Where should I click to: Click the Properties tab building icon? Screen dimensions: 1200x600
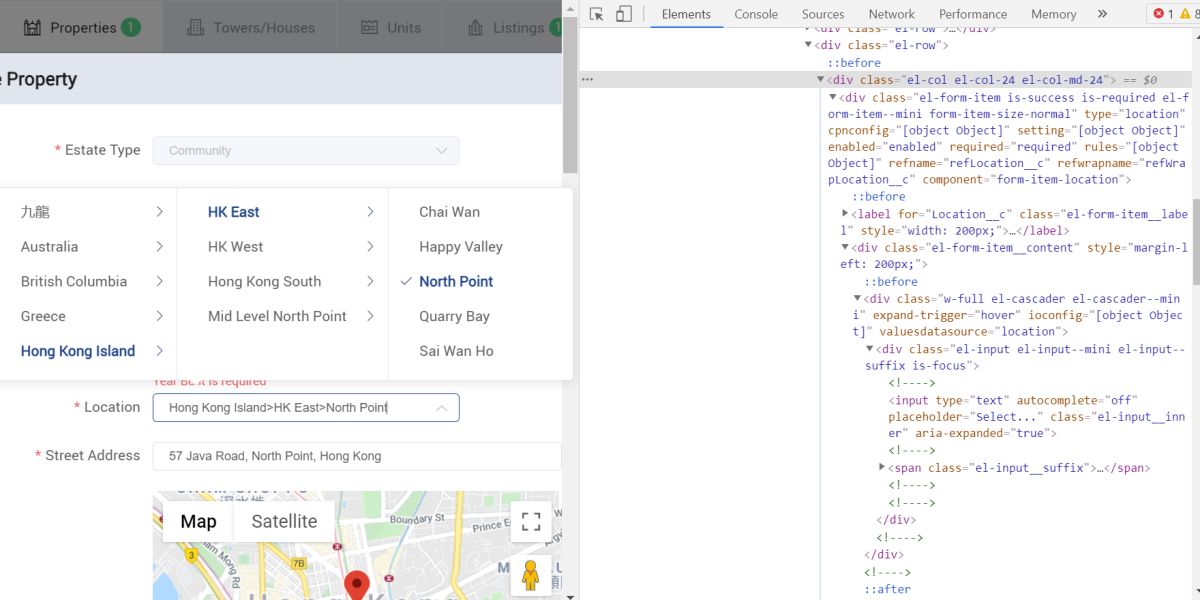pos(33,28)
